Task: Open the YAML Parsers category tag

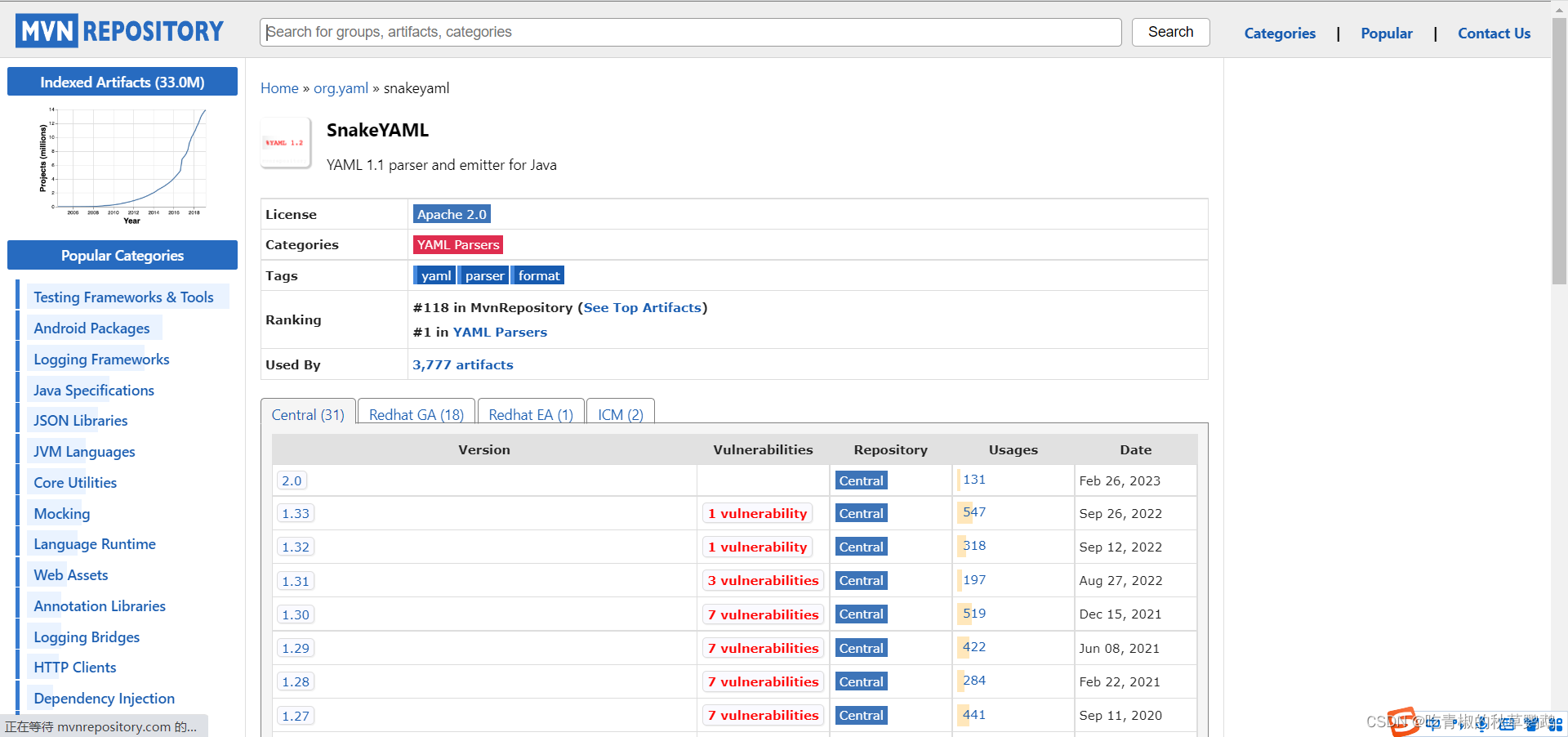Action: pyautogui.click(x=458, y=244)
